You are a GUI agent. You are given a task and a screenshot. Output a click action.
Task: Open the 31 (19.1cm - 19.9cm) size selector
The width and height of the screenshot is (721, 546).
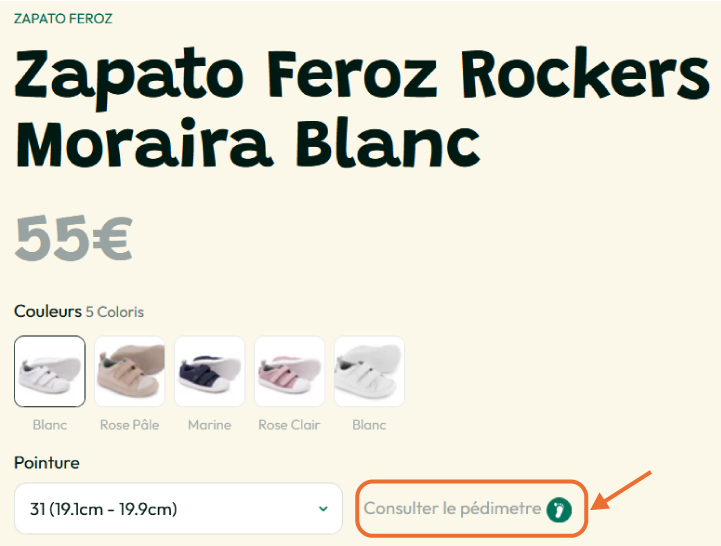pos(178,509)
